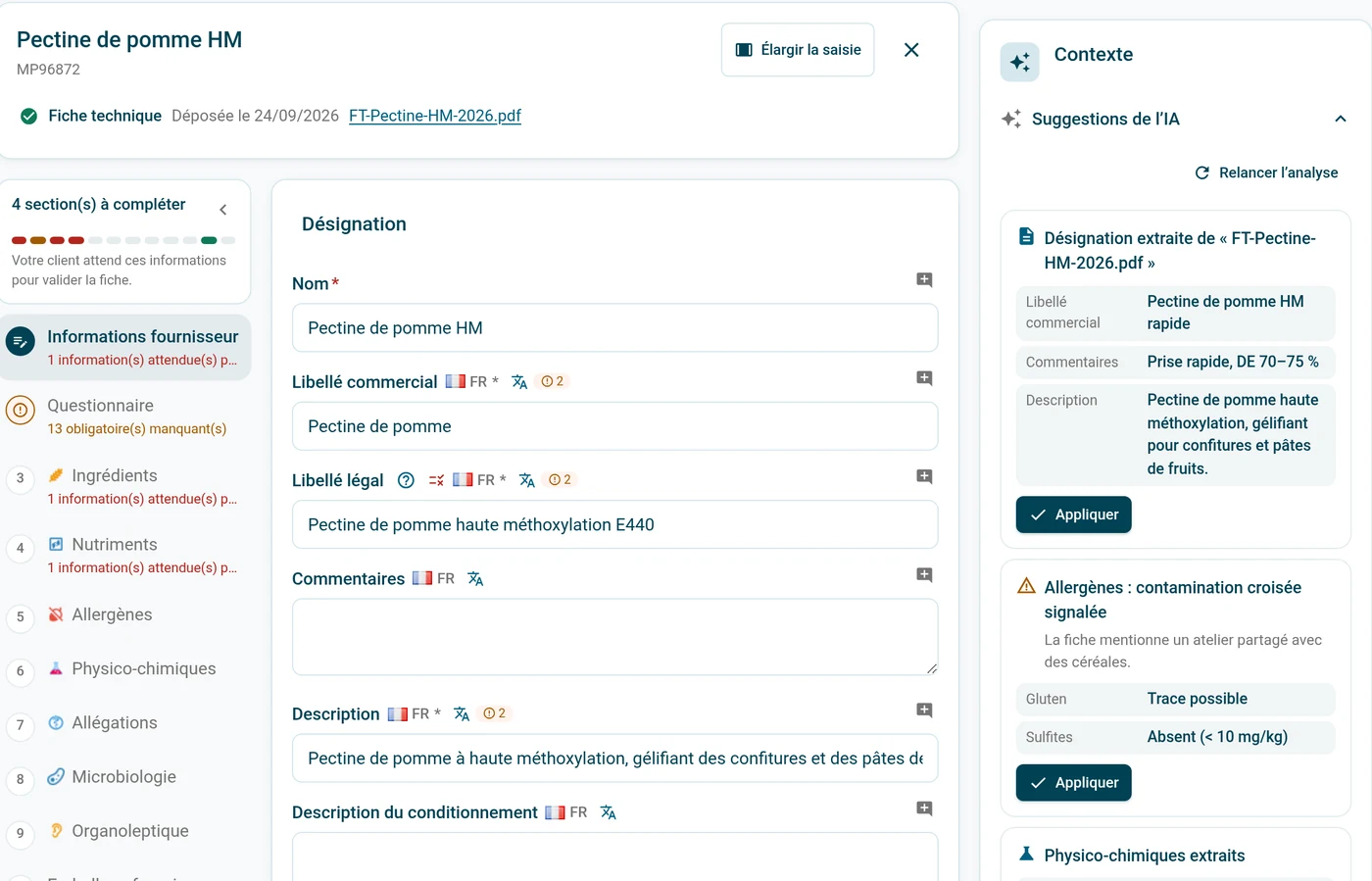Image resolution: width=1372 pixels, height=881 pixels.
Task: Show the 2 warnings on Description
Action: tap(495, 713)
